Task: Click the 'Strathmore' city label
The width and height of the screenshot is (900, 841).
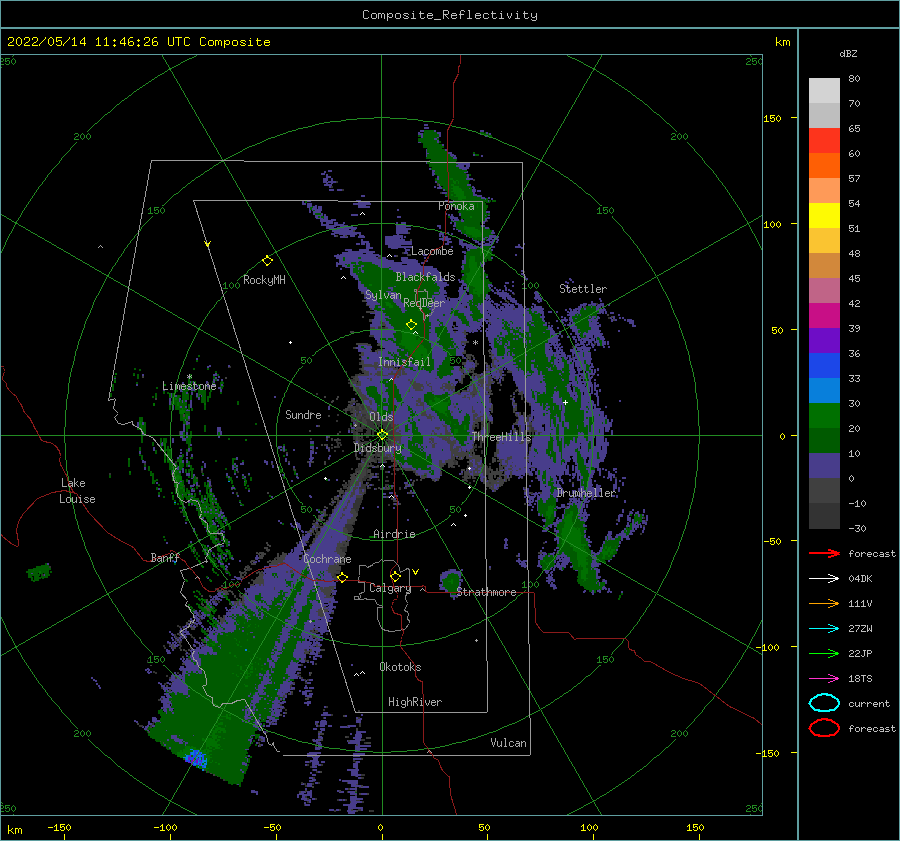Action: pyautogui.click(x=486, y=592)
